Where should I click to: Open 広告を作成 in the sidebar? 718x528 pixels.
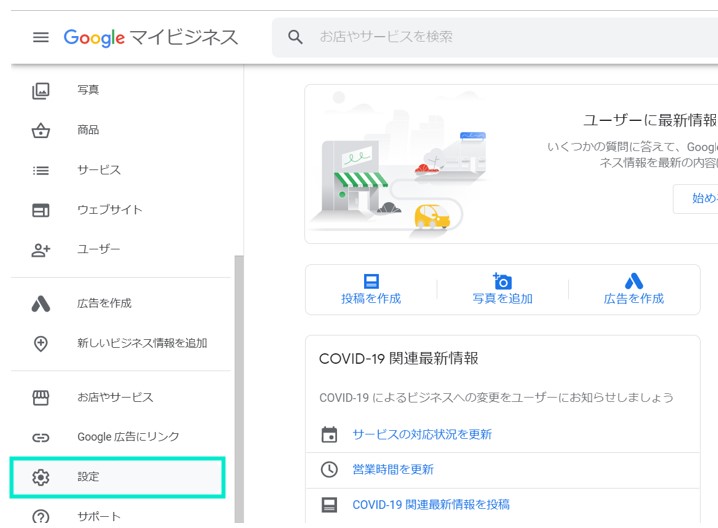click(104, 303)
